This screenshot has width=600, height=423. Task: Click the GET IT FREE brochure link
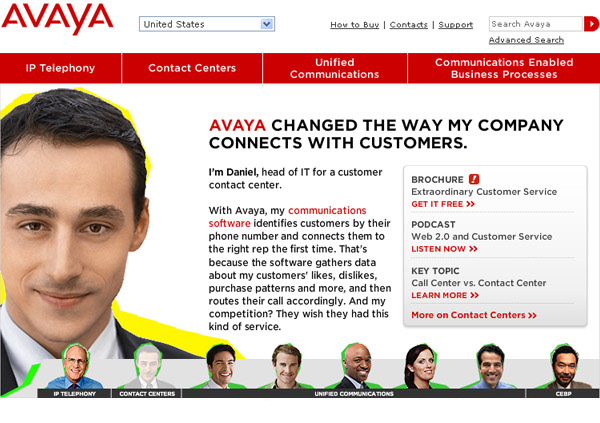[443, 204]
